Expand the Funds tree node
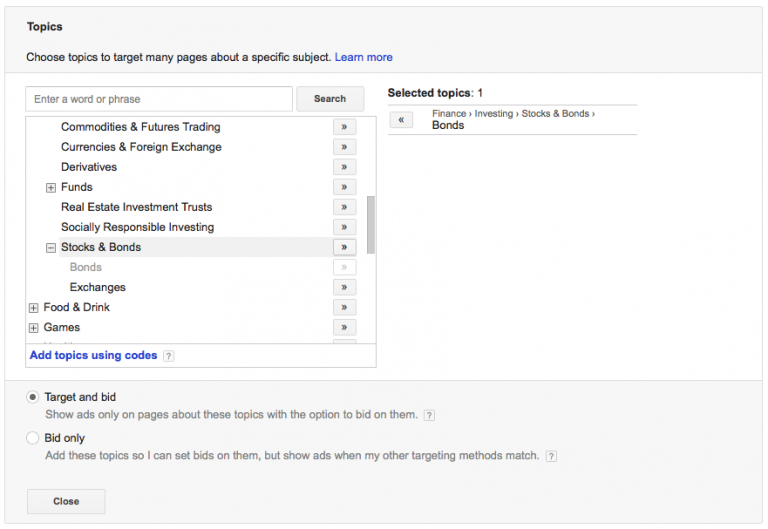768x529 pixels. 51,188
